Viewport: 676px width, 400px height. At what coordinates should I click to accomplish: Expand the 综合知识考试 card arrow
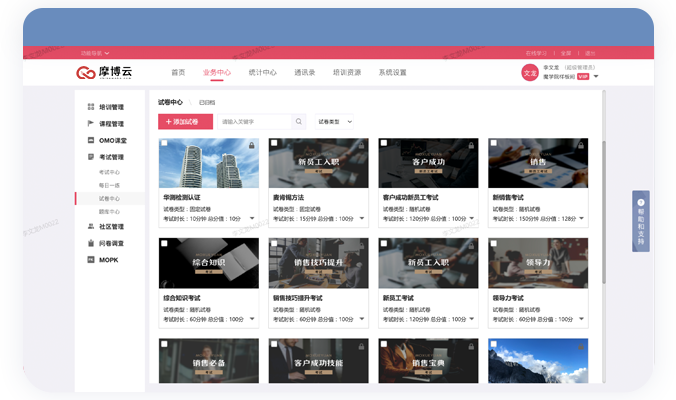coord(252,319)
